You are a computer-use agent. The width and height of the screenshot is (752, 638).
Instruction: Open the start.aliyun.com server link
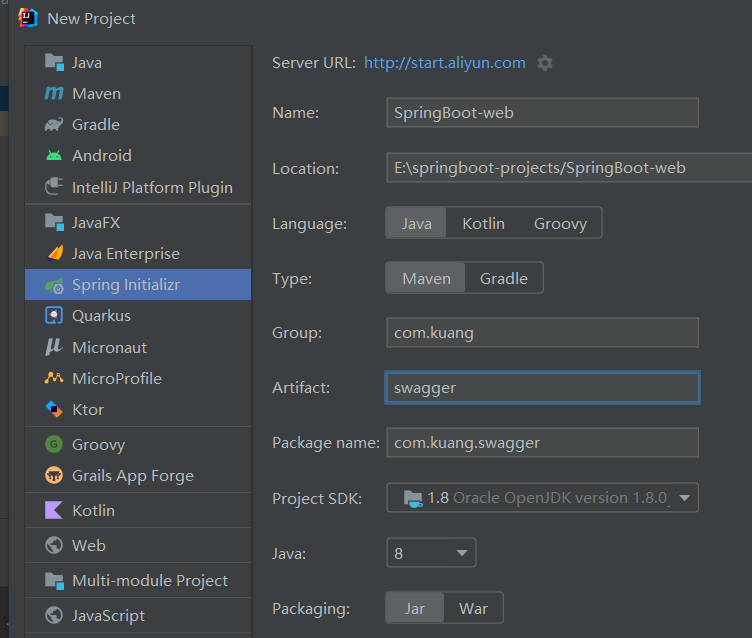445,63
